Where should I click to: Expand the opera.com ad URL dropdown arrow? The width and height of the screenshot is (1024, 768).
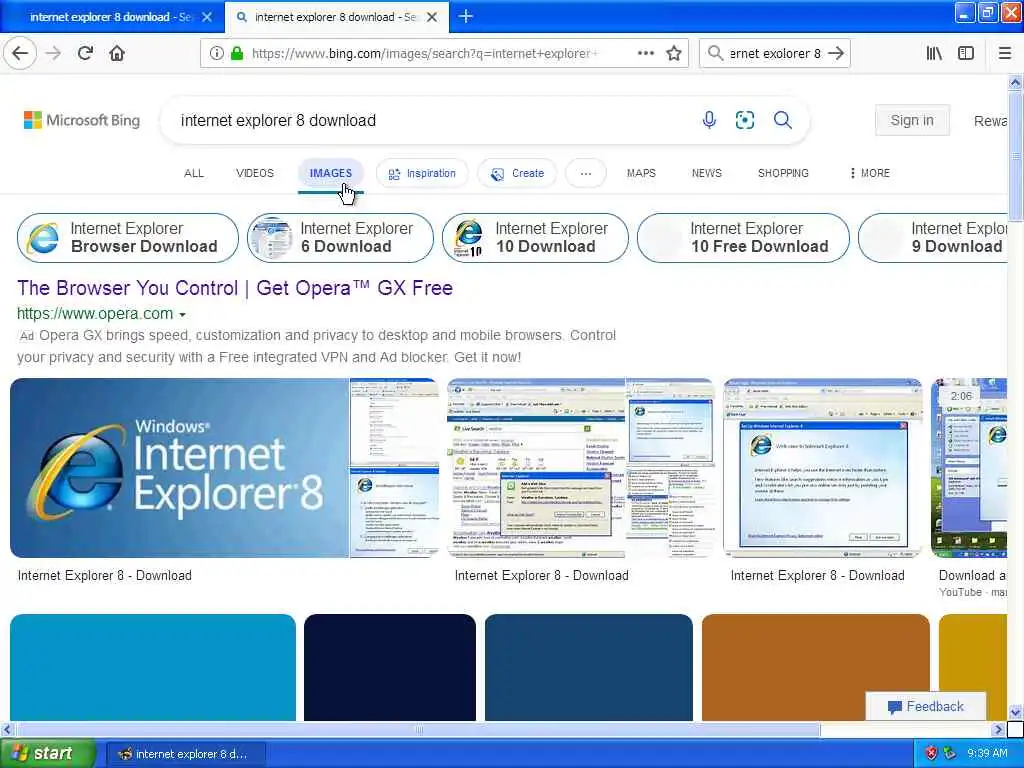(183, 315)
